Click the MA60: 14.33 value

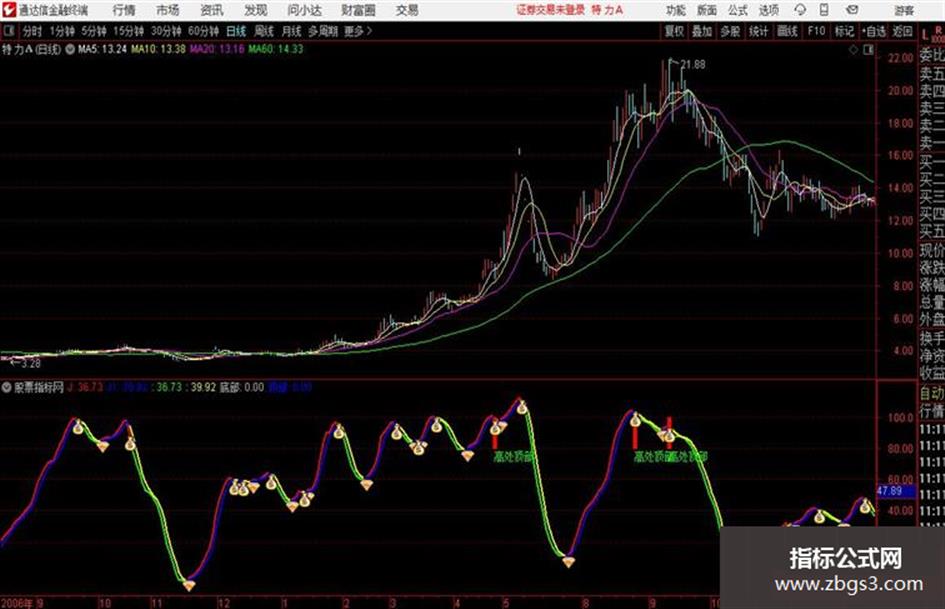click(275, 49)
